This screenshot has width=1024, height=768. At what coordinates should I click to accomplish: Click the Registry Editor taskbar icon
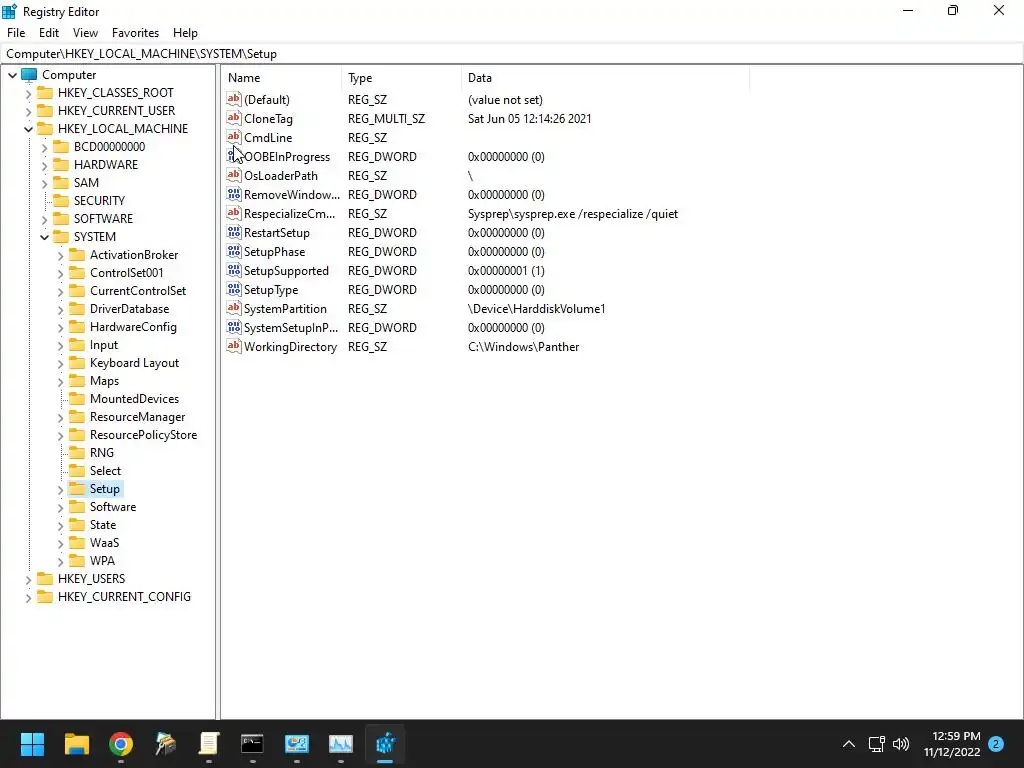click(385, 744)
